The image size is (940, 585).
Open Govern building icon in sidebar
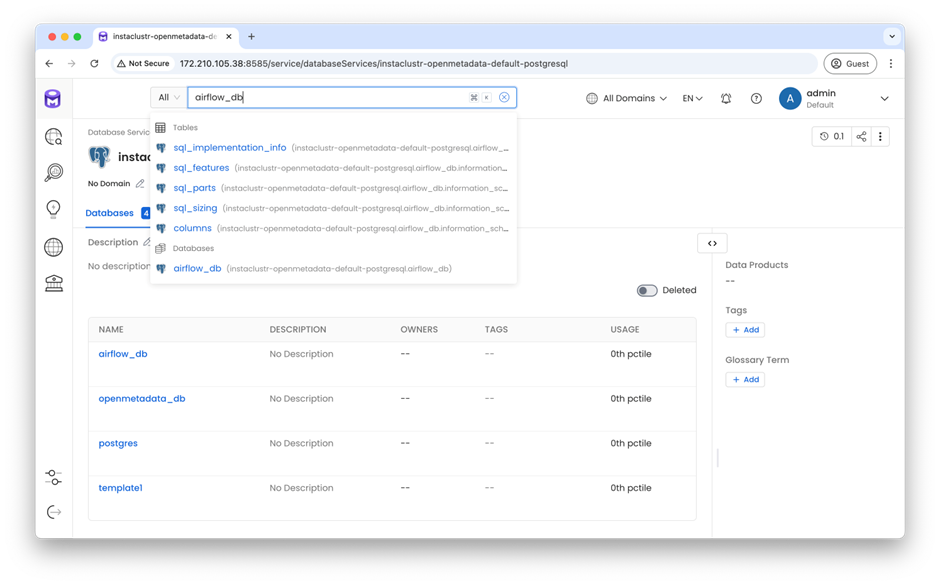coord(53,283)
